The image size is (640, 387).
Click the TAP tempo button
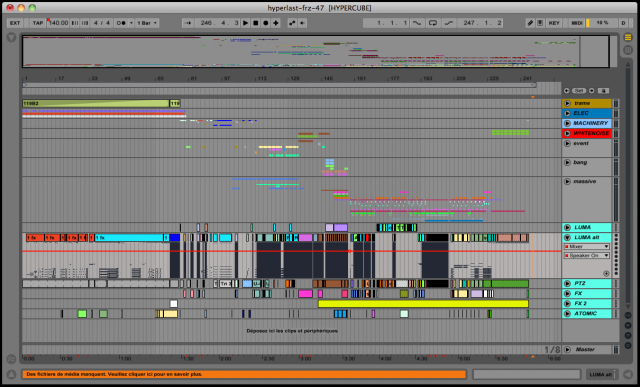pos(38,23)
